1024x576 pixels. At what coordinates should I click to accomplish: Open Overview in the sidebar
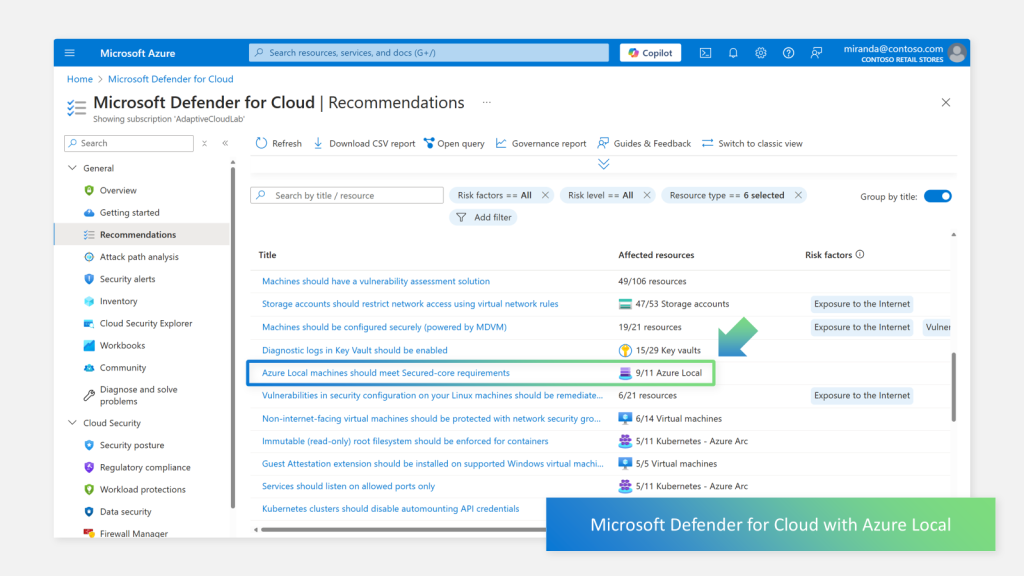point(118,191)
